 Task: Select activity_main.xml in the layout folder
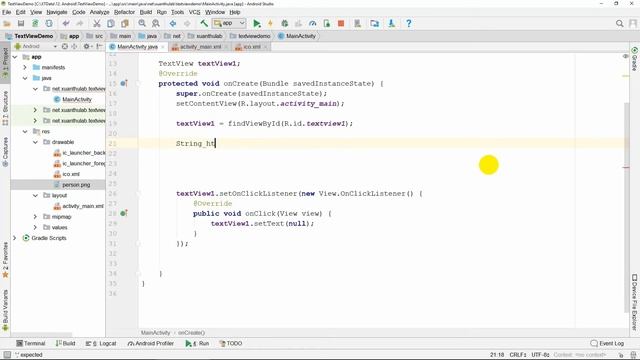click(x=83, y=206)
